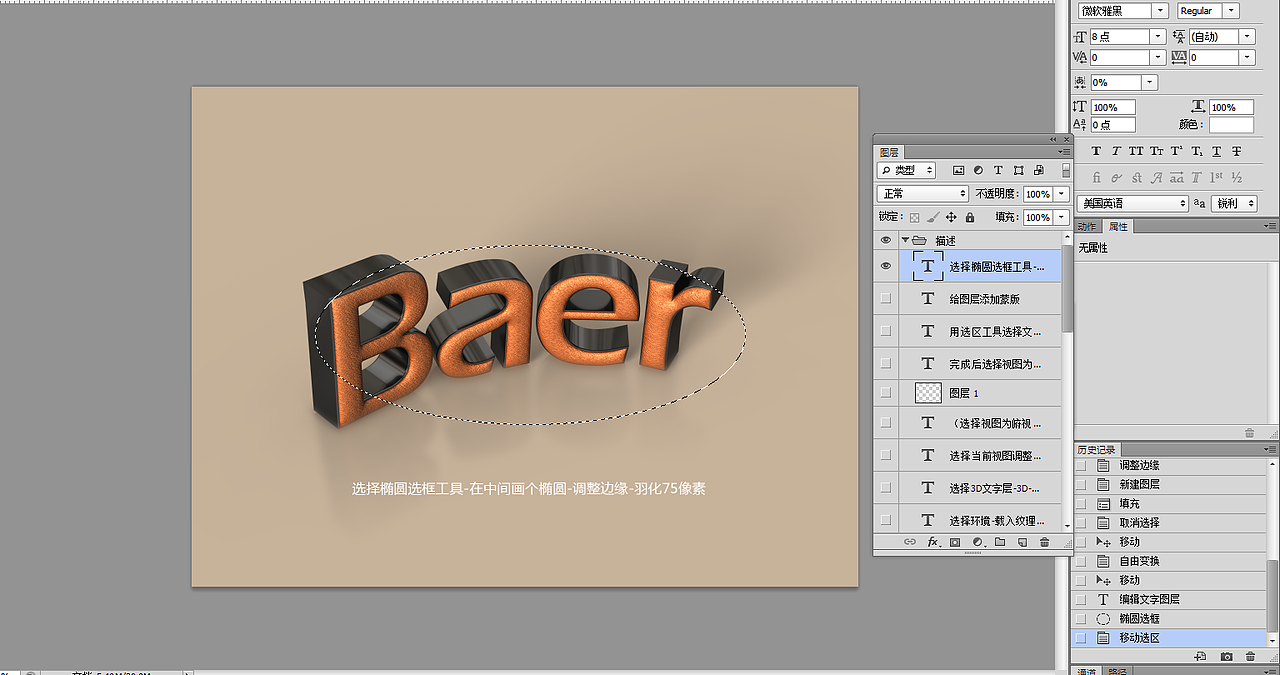Screen dimensions: 1280x675
Task: Click the adjustment layer filter icon
Action: pyautogui.click(x=978, y=171)
